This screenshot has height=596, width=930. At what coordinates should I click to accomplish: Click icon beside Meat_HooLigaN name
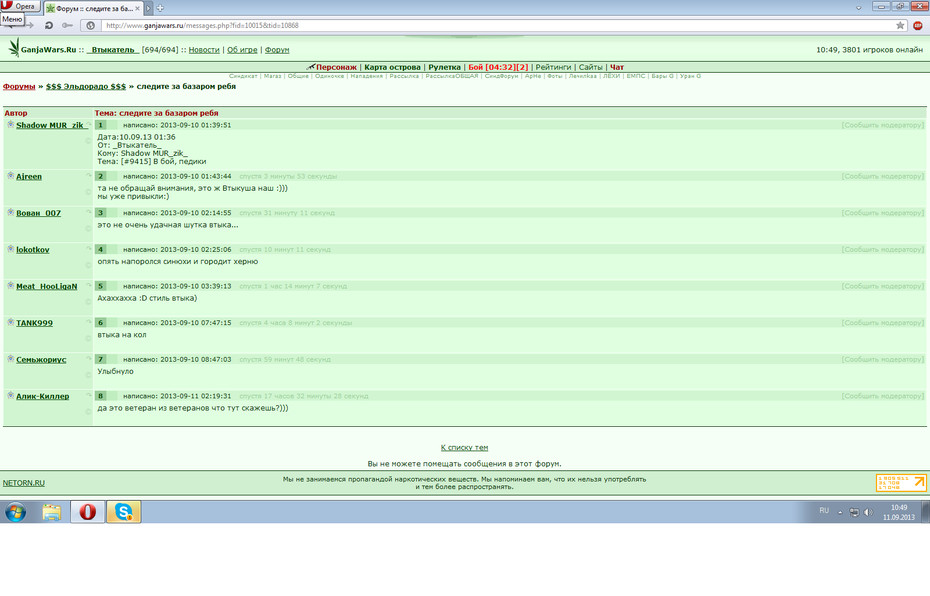[10, 286]
